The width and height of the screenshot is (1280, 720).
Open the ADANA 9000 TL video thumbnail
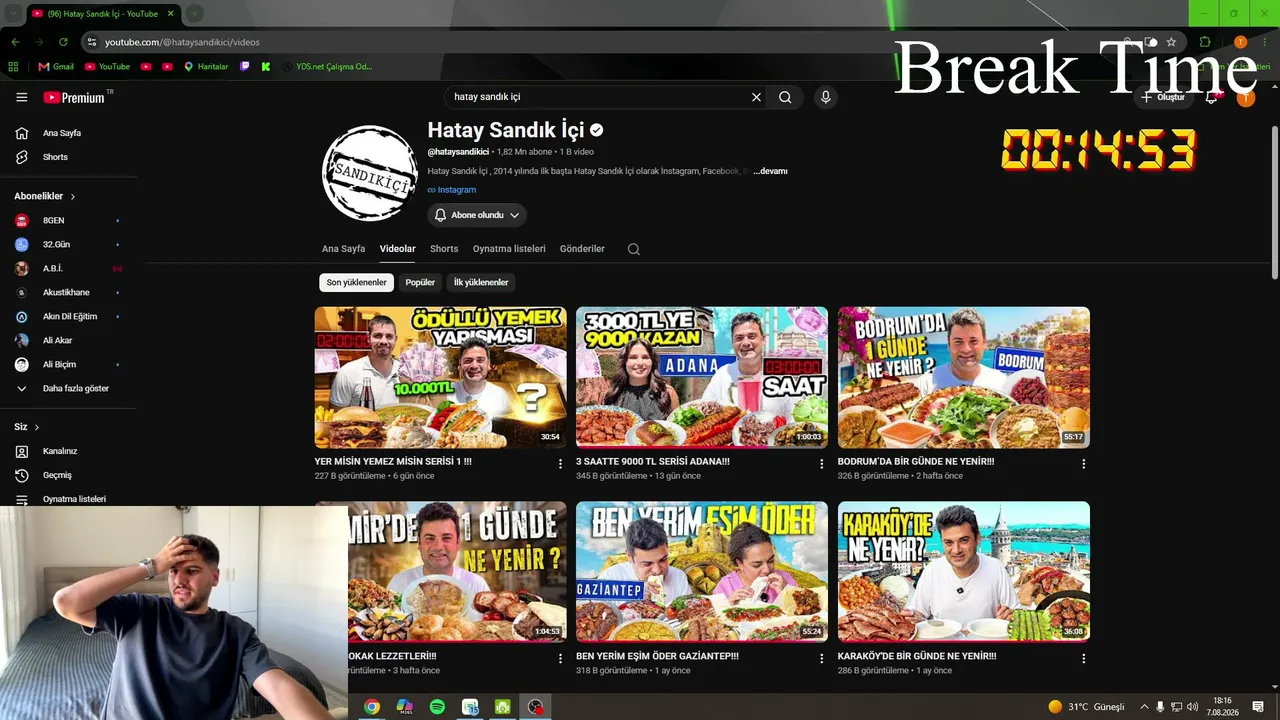[702, 377]
